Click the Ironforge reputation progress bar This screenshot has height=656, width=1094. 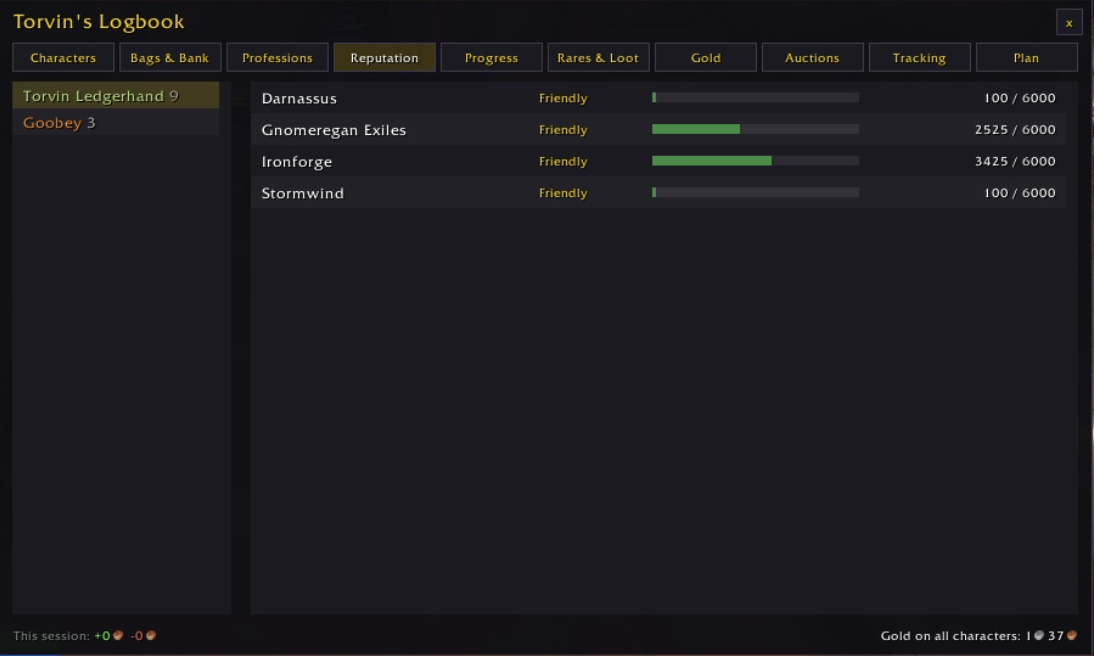tap(756, 161)
